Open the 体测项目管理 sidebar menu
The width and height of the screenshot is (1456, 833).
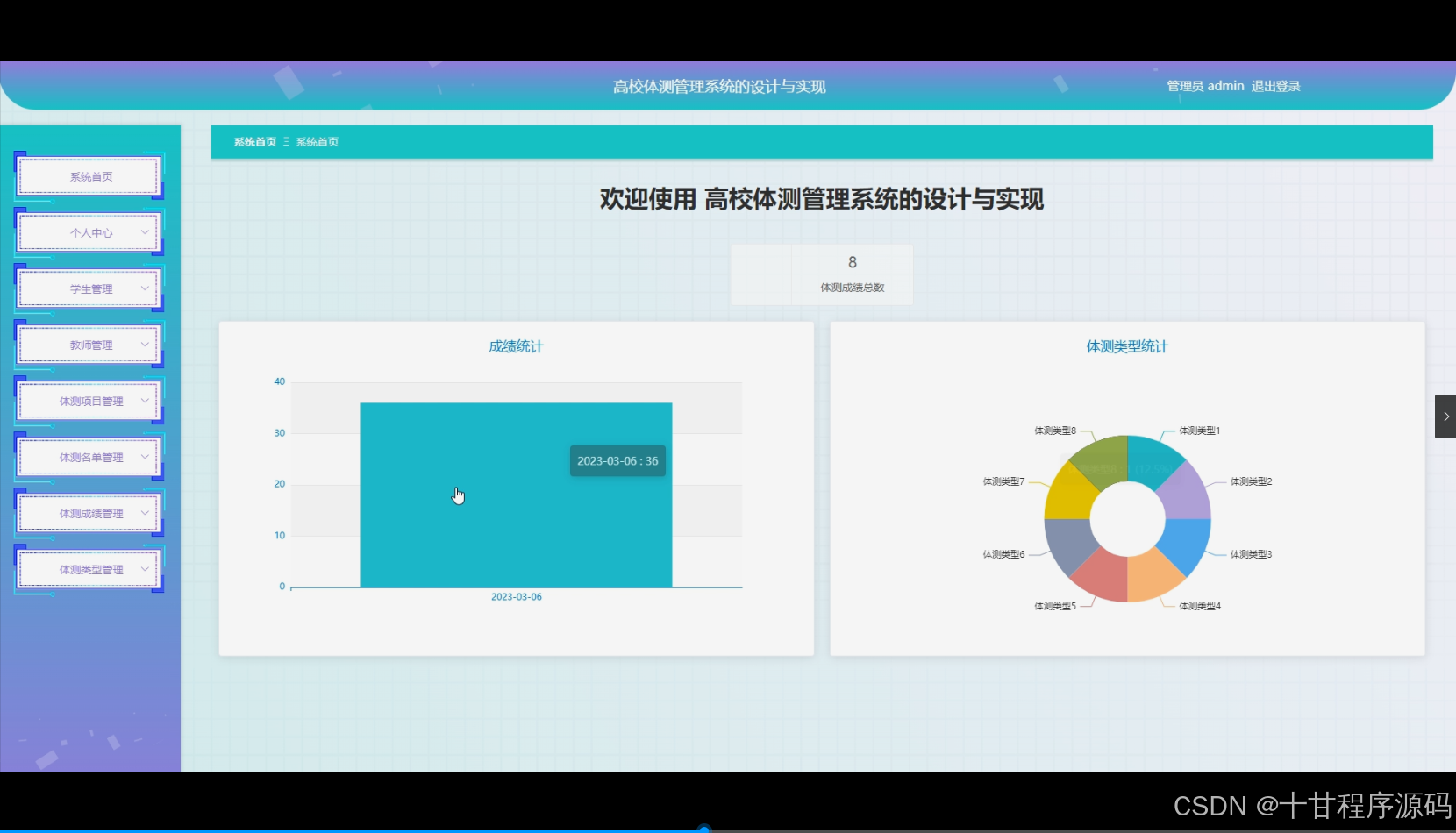[x=89, y=401]
